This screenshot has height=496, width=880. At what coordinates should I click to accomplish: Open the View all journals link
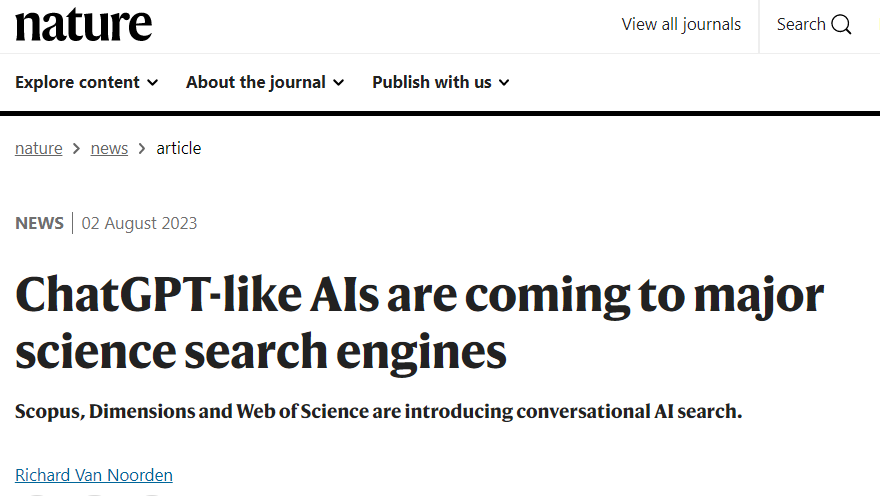pyautogui.click(x=681, y=25)
